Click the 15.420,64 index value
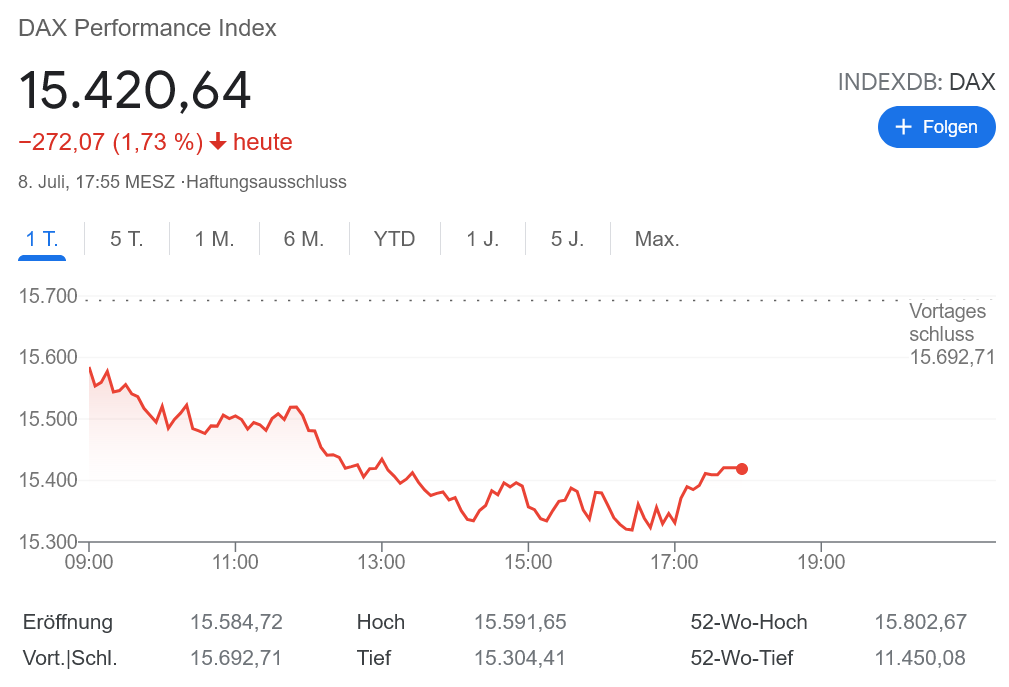The width and height of the screenshot is (1009, 687). click(x=135, y=90)
